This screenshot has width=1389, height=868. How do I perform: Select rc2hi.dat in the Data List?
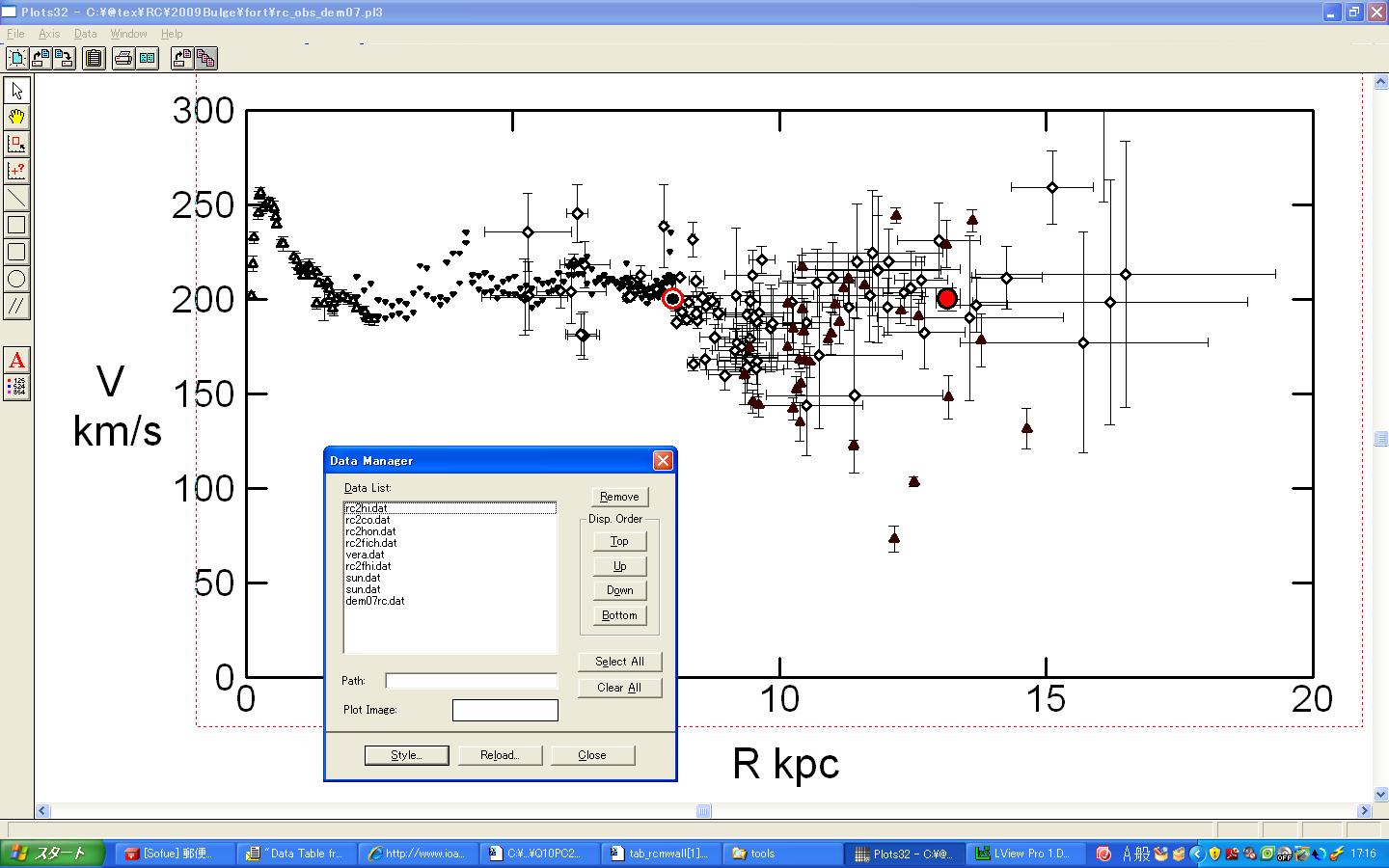click(449, 508)
